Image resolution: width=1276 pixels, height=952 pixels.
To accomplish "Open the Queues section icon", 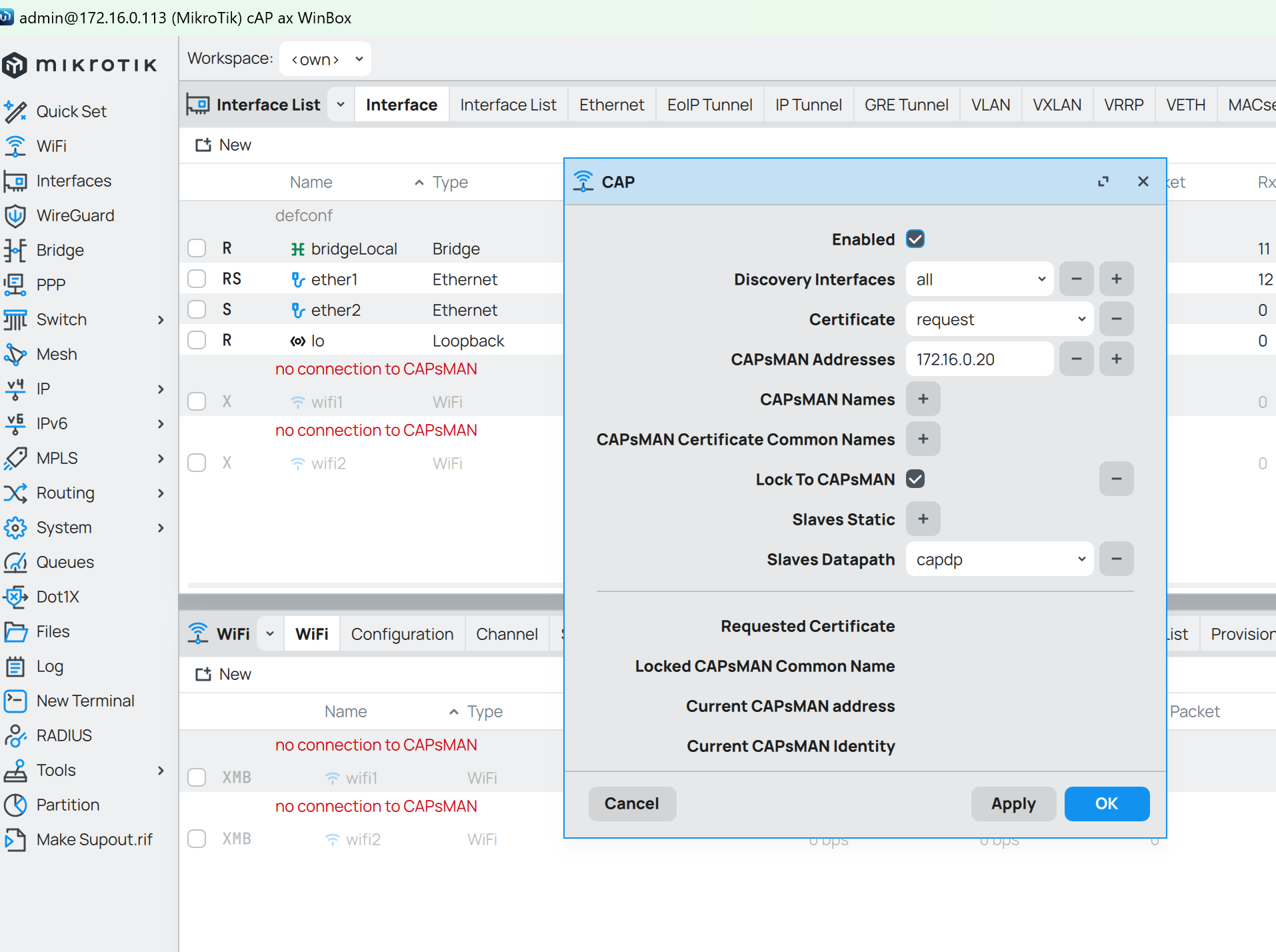I will 15,563.
